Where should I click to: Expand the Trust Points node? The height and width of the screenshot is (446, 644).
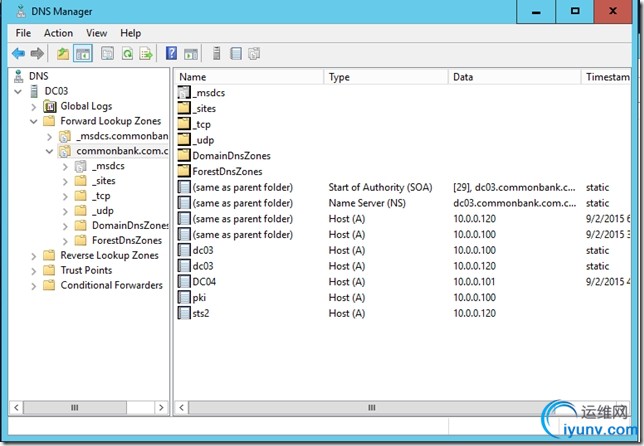tap(34, 271)
